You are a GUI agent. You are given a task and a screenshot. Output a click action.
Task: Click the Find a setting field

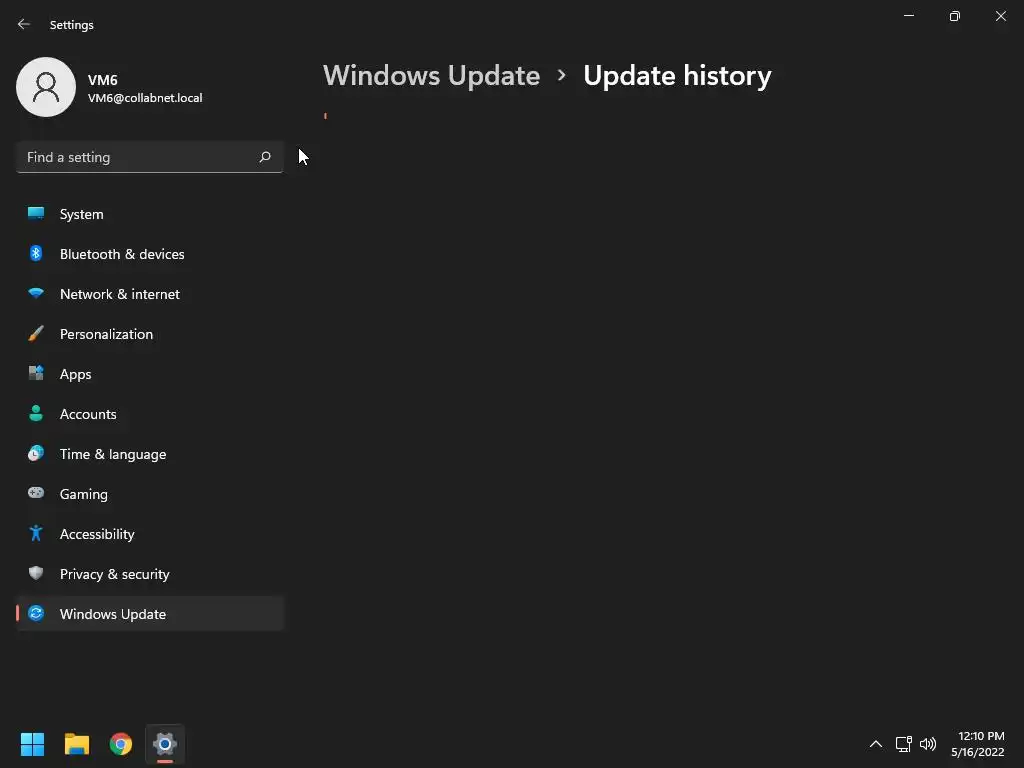click(x=150, y=157)
